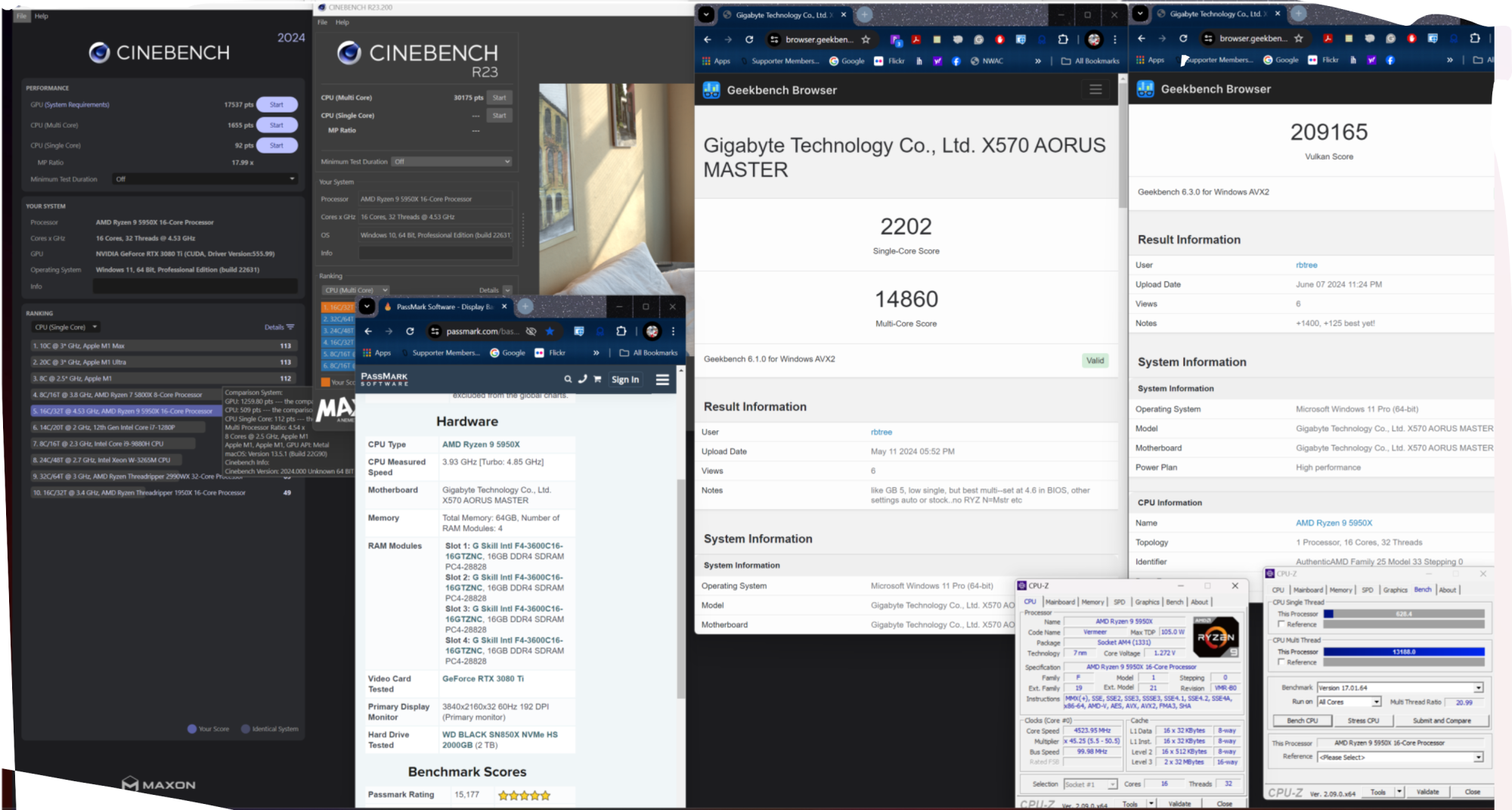Viewport: 1512px width, 810px height.
Task: Select the PassMark Software browser tab
Action: pyautogui.click(x=445, y=307)
